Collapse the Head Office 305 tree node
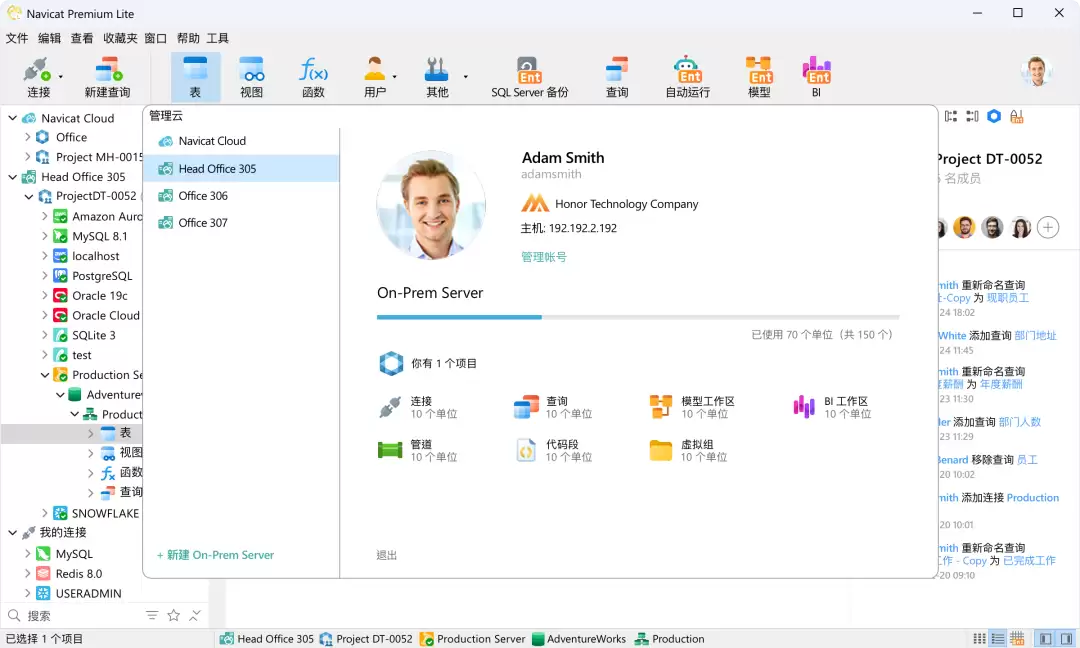This screenshot has height=648, width=1080. 13,177
